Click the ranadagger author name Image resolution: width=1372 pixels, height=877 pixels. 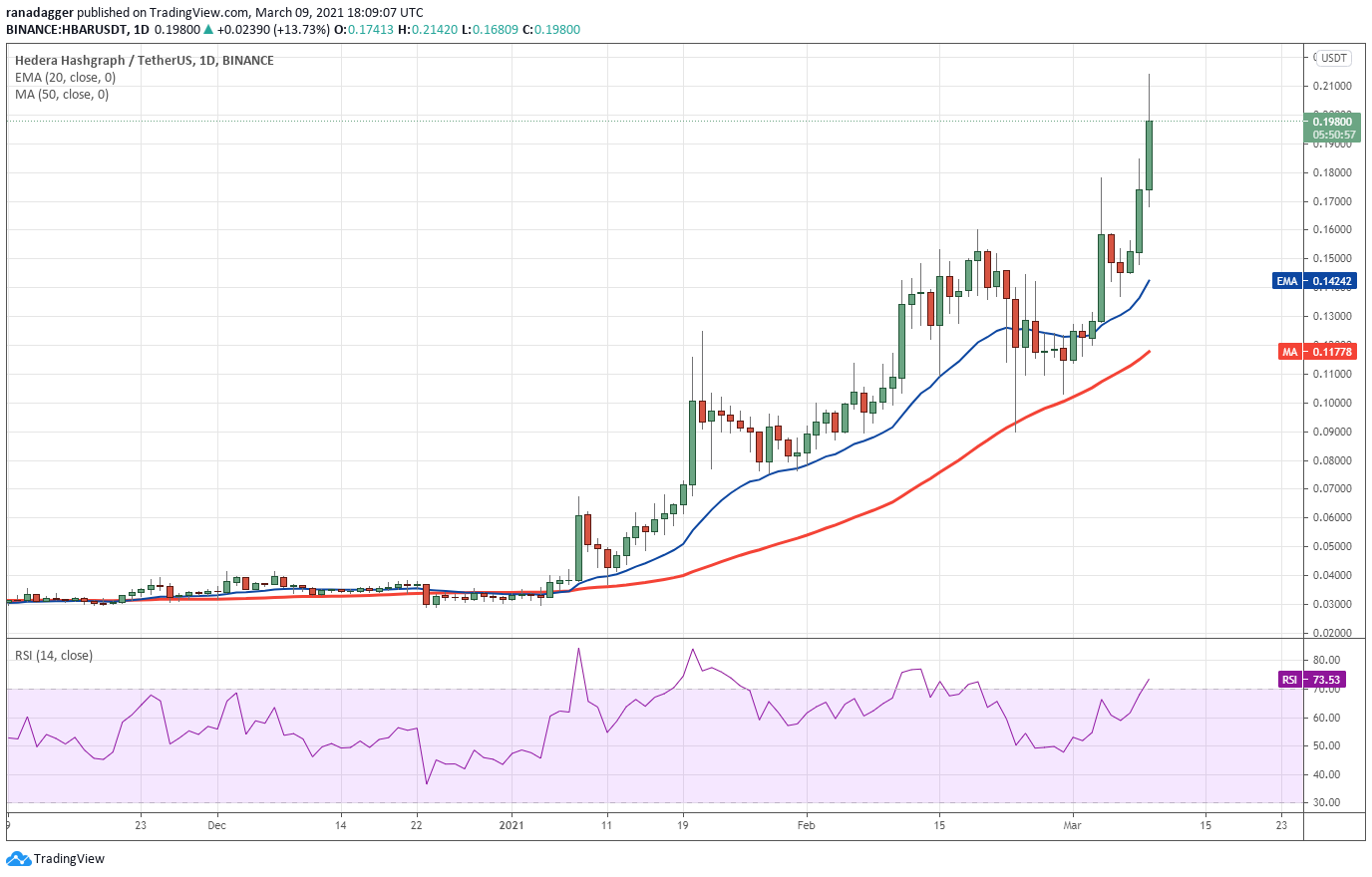(39, 13)
